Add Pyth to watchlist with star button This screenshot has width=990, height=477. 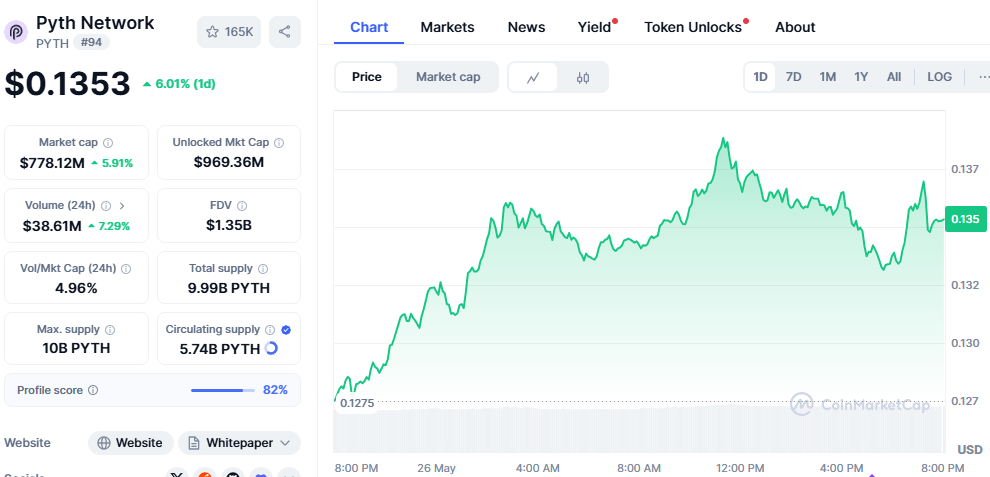(229, 32)
